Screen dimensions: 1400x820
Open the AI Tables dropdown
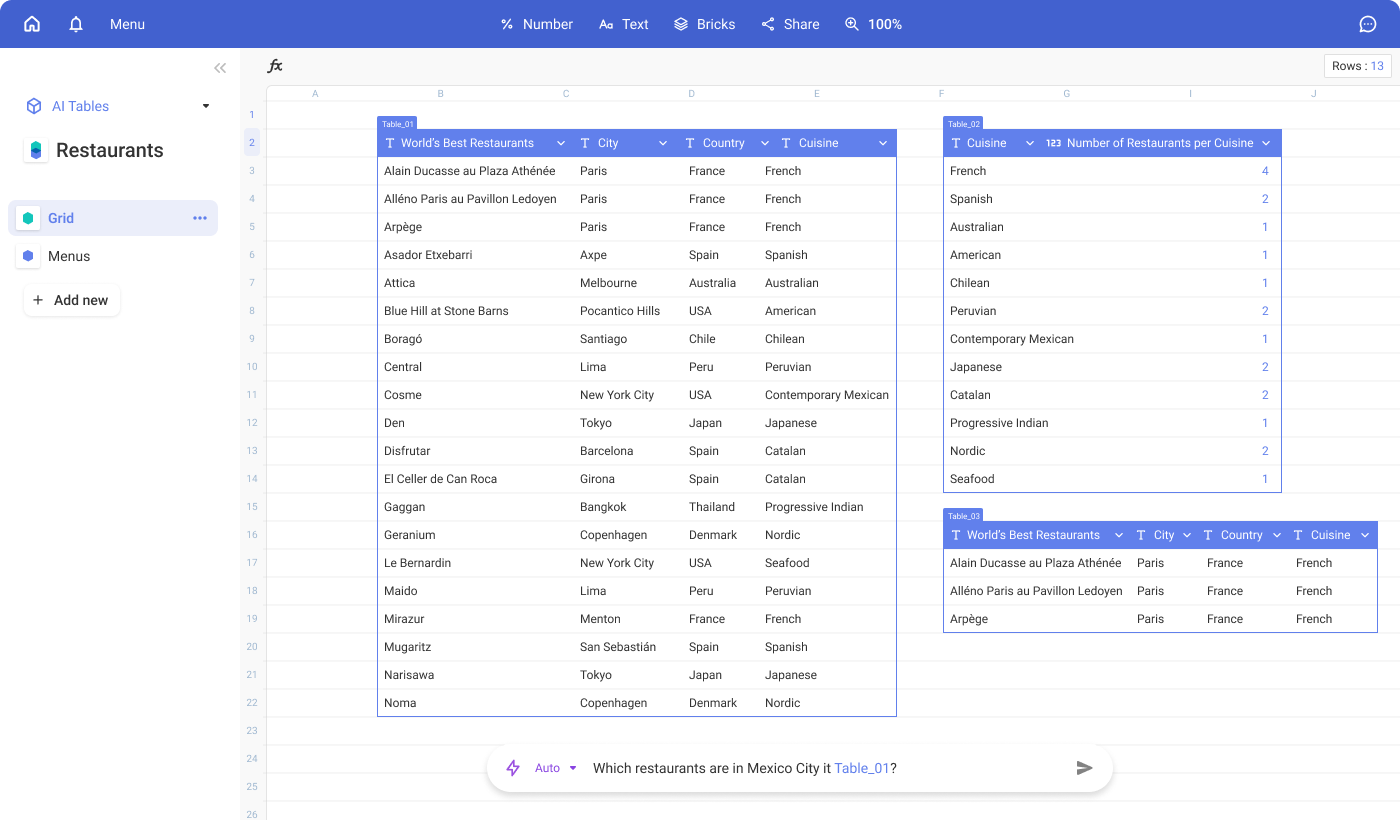point(205,106)
